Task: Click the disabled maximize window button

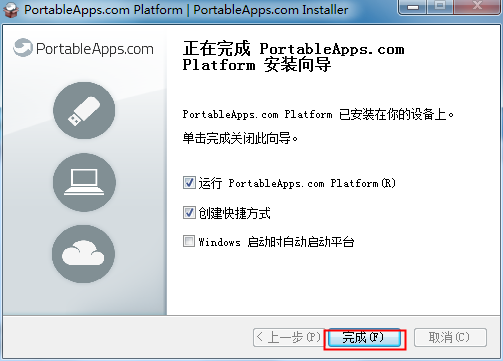Action: (x=440, y=7)
